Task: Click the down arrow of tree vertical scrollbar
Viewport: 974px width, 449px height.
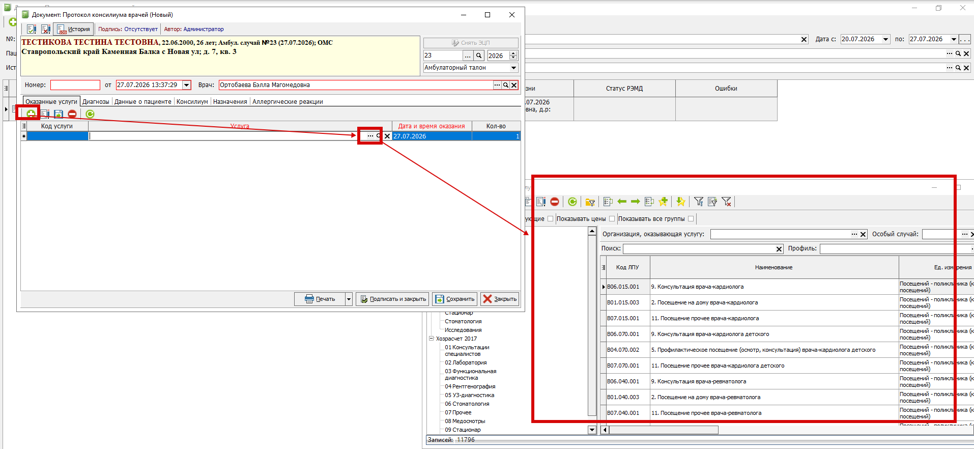Action: click(x=591, y=429)
